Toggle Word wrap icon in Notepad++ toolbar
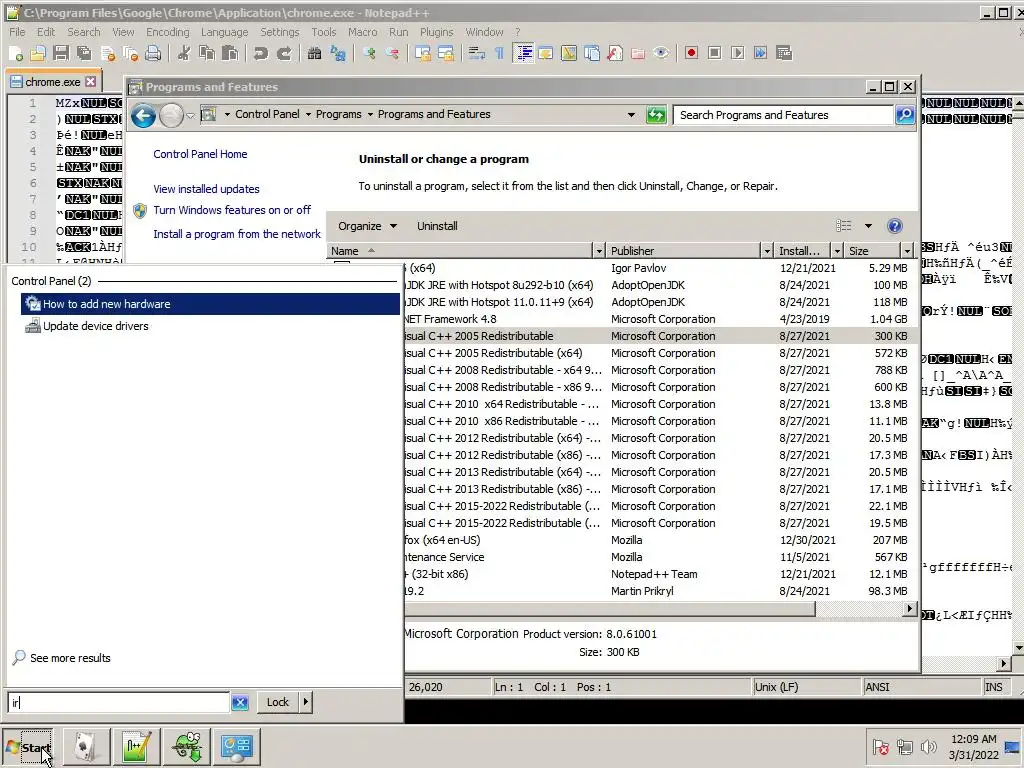The width and height of the screenshot is (1024, 768). click(477, 54)
